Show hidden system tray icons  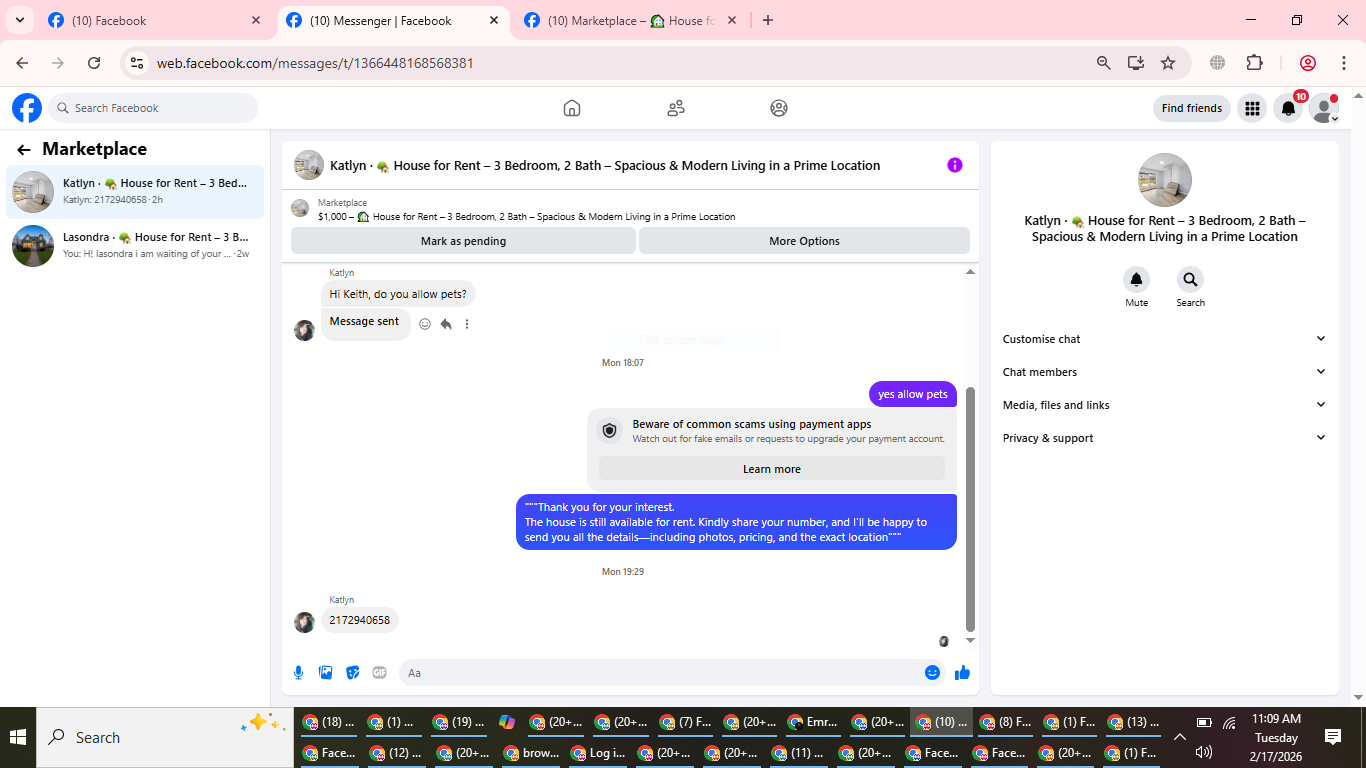[1179, 737]
